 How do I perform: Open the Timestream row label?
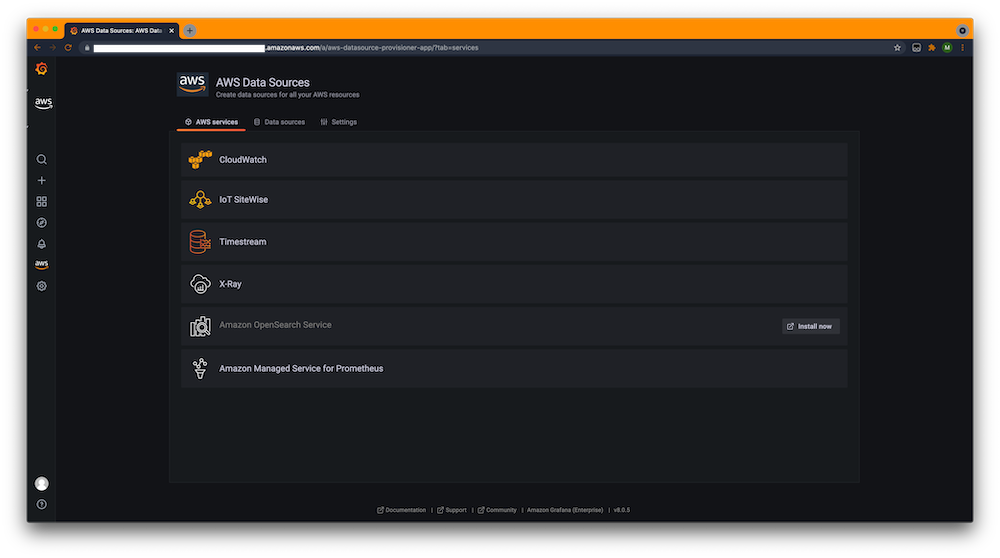(x=243, y=242)
